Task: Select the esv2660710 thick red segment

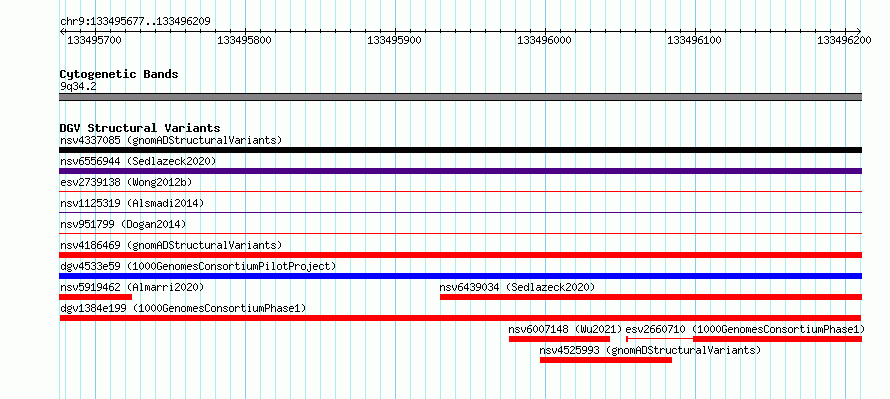Action: tap(777, 339)
